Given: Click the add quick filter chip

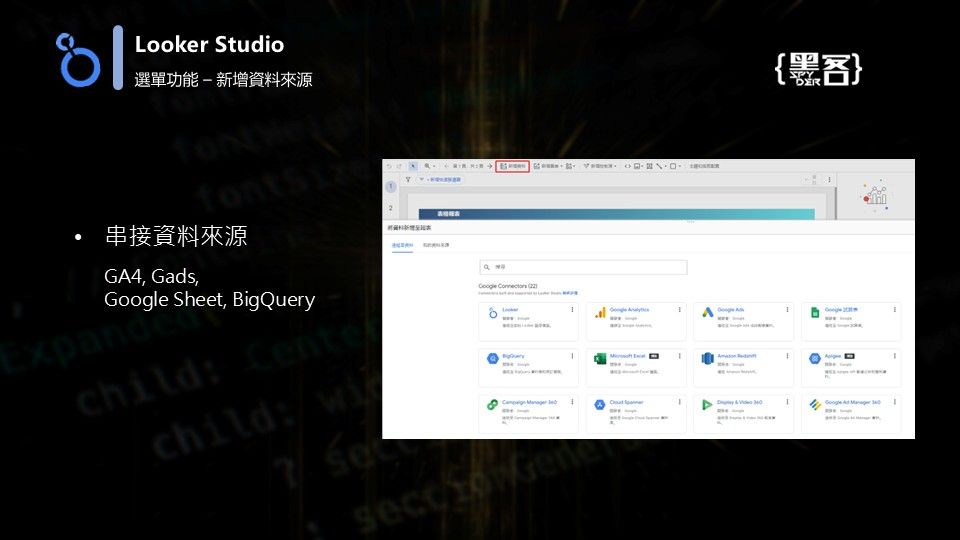Looking at the screenshot, I should pos(440,179).
